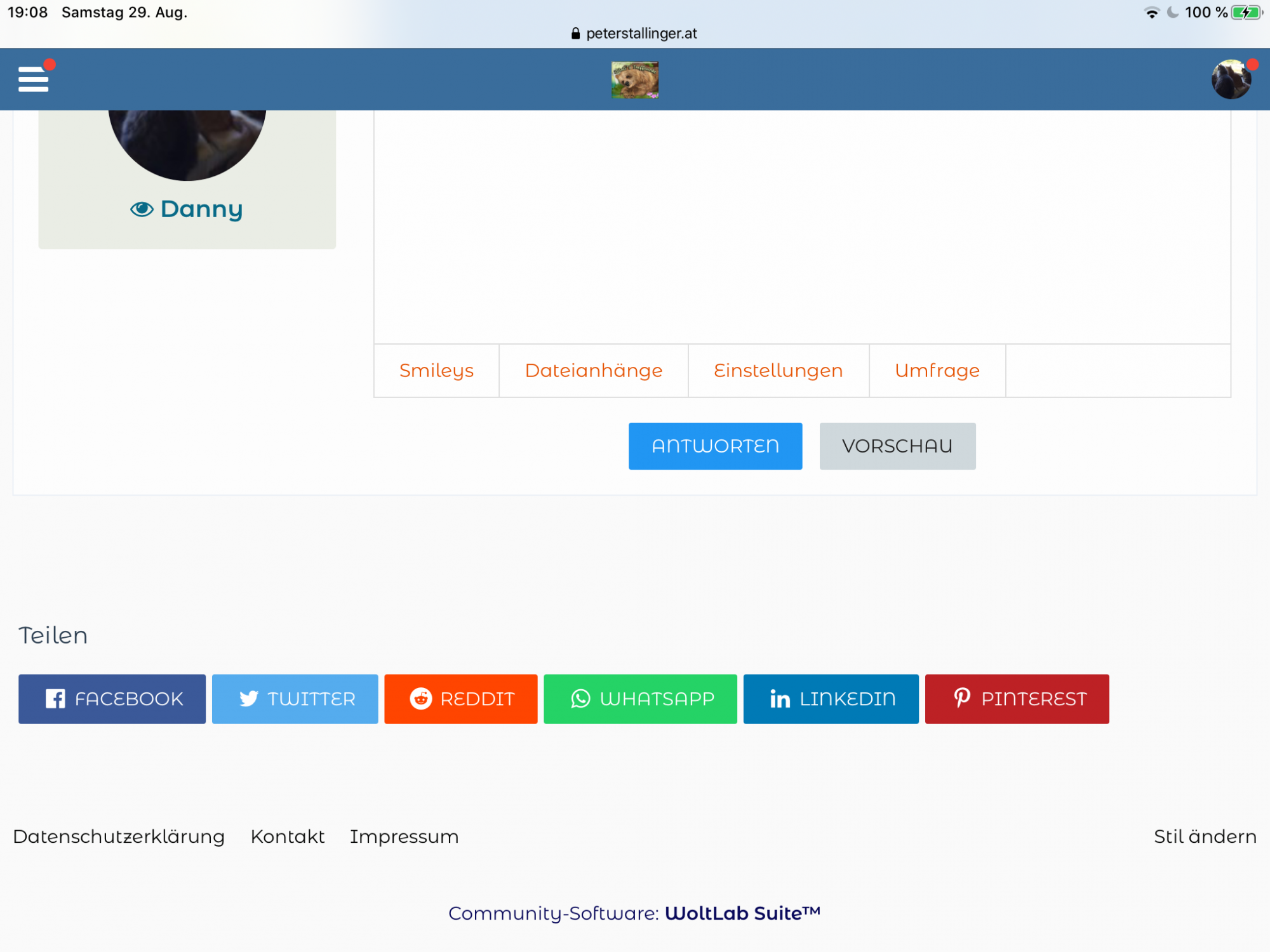Expand the Einstellungen tab

click(778, 371)
